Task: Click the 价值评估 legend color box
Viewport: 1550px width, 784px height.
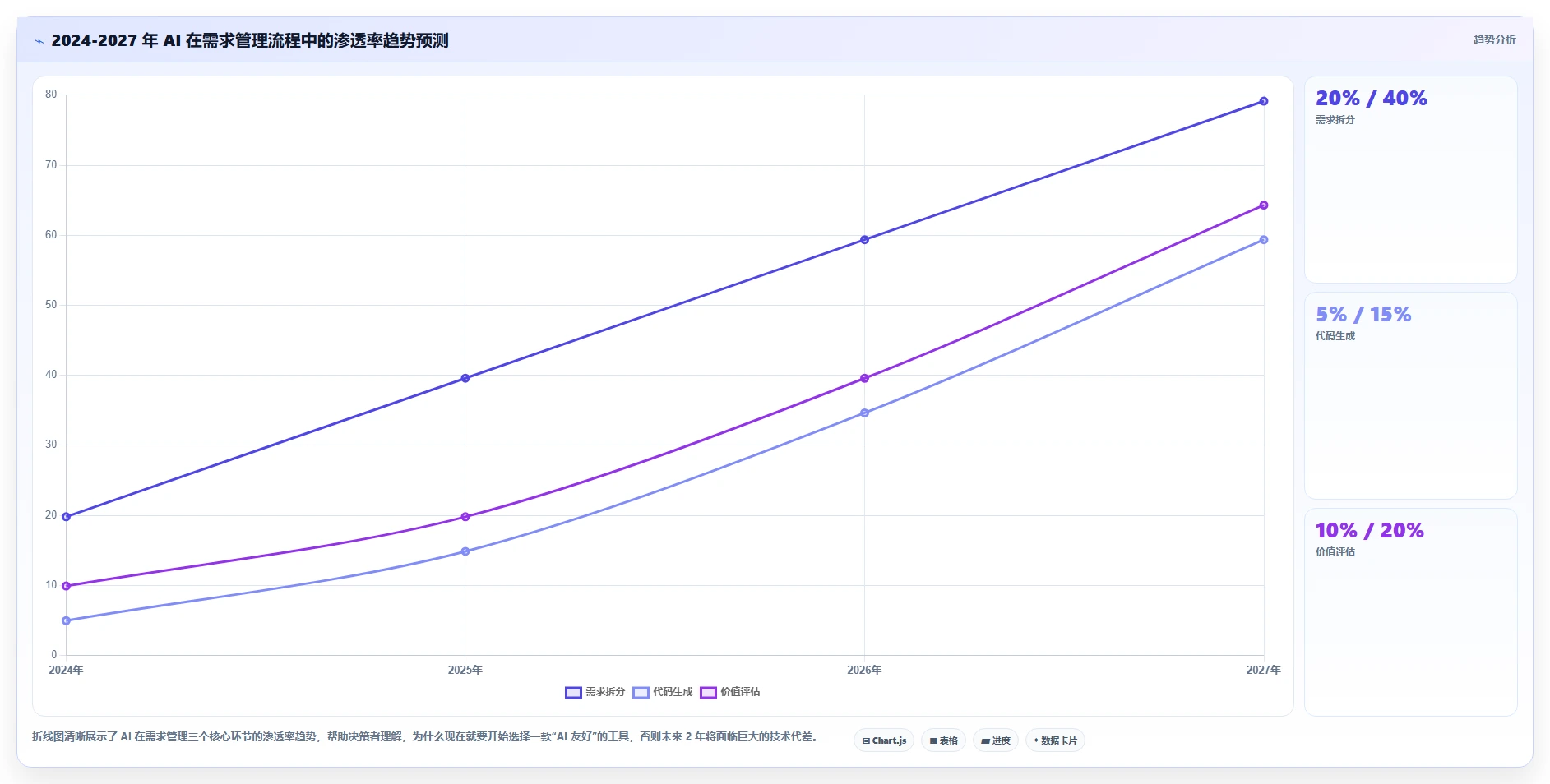Action: click(708, 692)
